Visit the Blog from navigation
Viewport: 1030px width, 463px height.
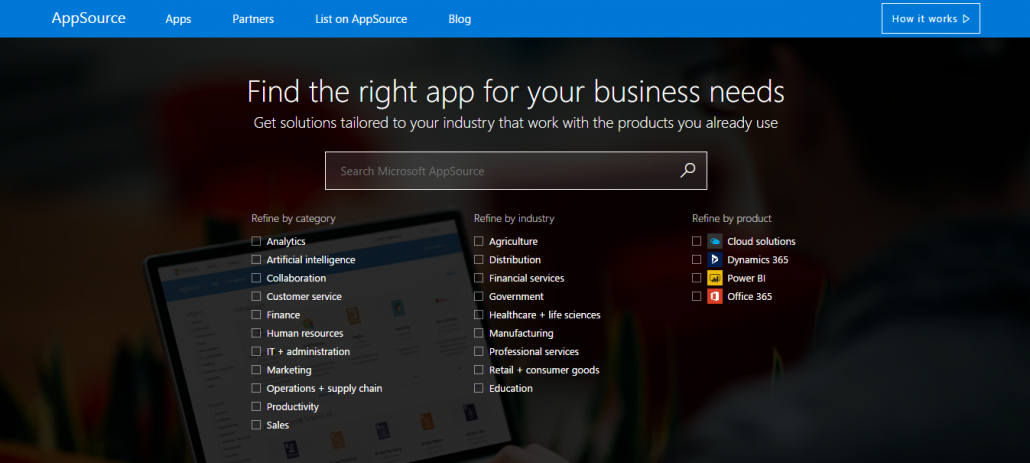(460, 19)
